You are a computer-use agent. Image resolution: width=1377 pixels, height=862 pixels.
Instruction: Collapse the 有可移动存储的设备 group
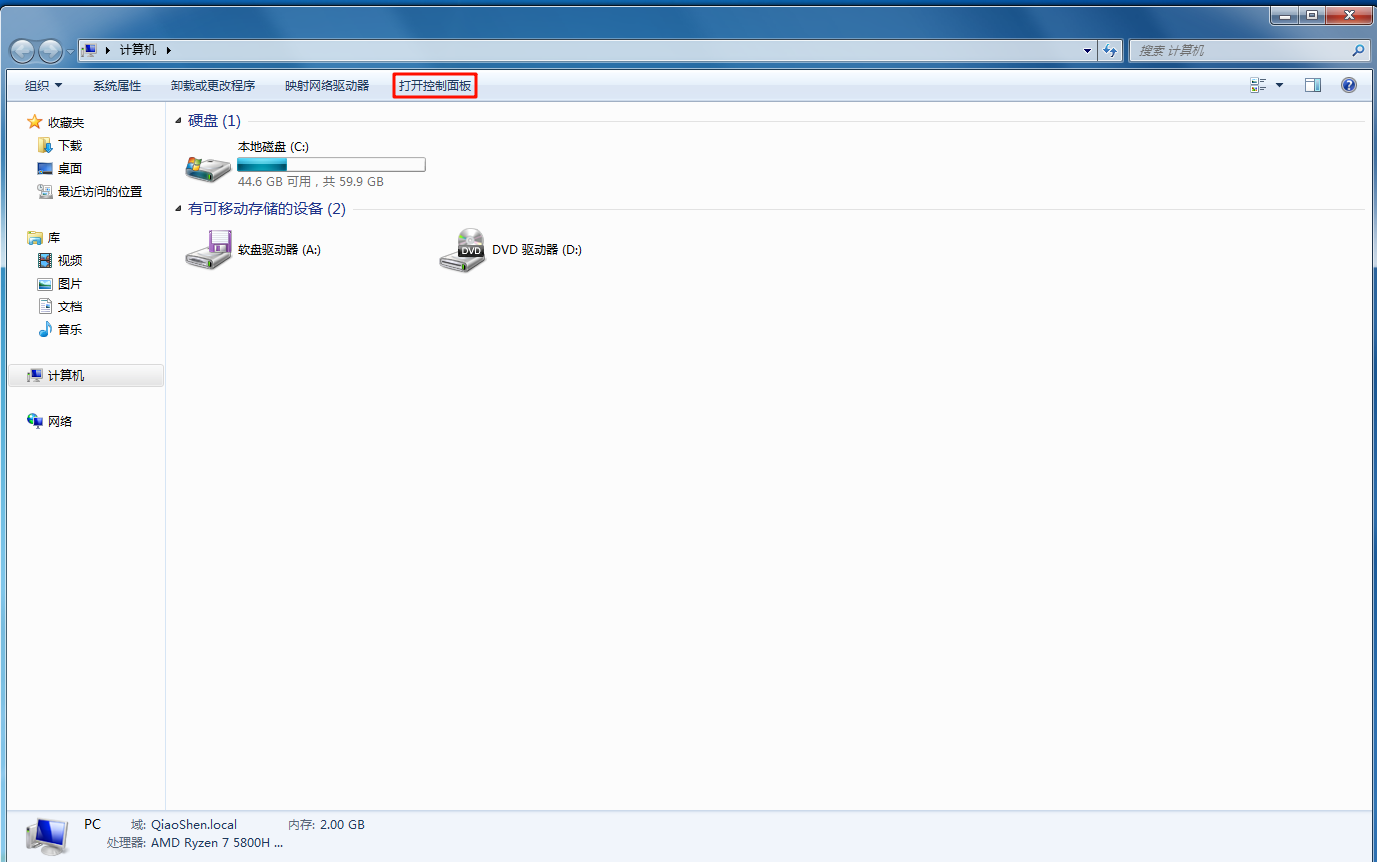pyautogui.click(x=179, y=209)
